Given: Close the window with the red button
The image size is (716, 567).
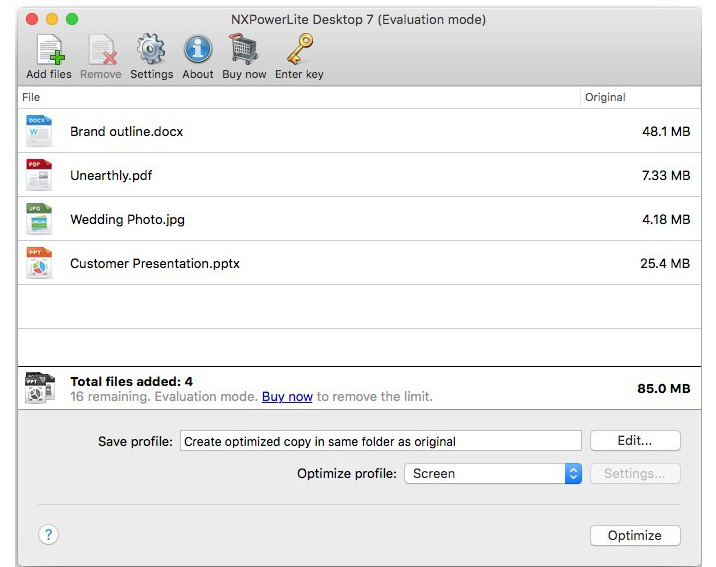Looking at the screenshot, I should coord(32,19).
